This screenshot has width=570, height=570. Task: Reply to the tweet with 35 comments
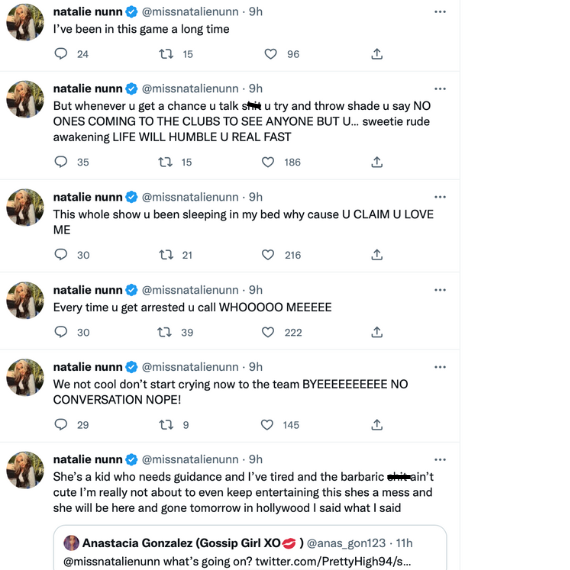tap(61, 162)
